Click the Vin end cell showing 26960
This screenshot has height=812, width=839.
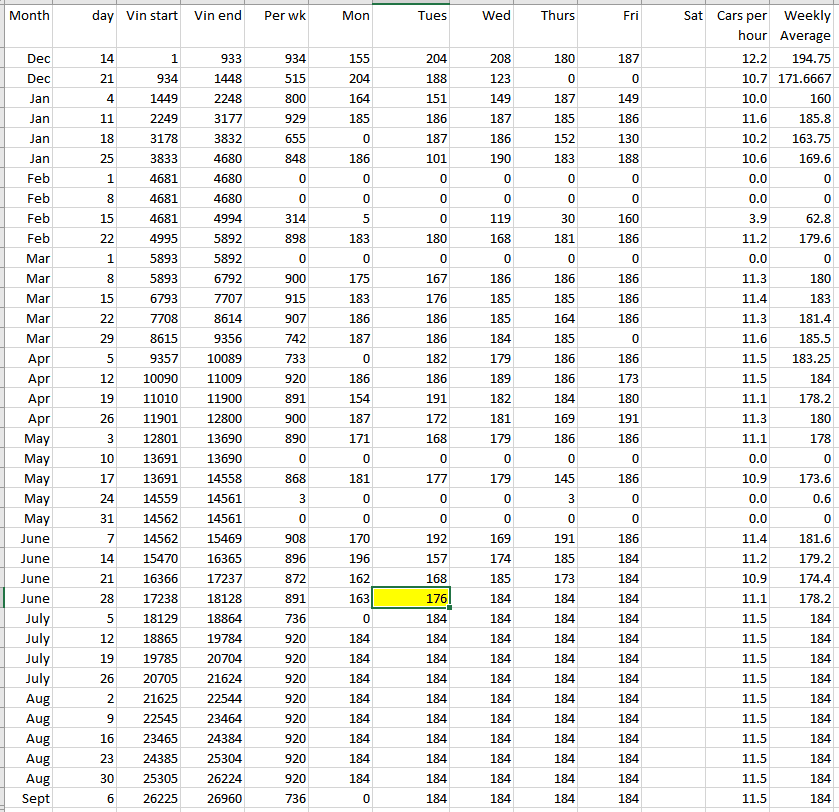[216, 798]
